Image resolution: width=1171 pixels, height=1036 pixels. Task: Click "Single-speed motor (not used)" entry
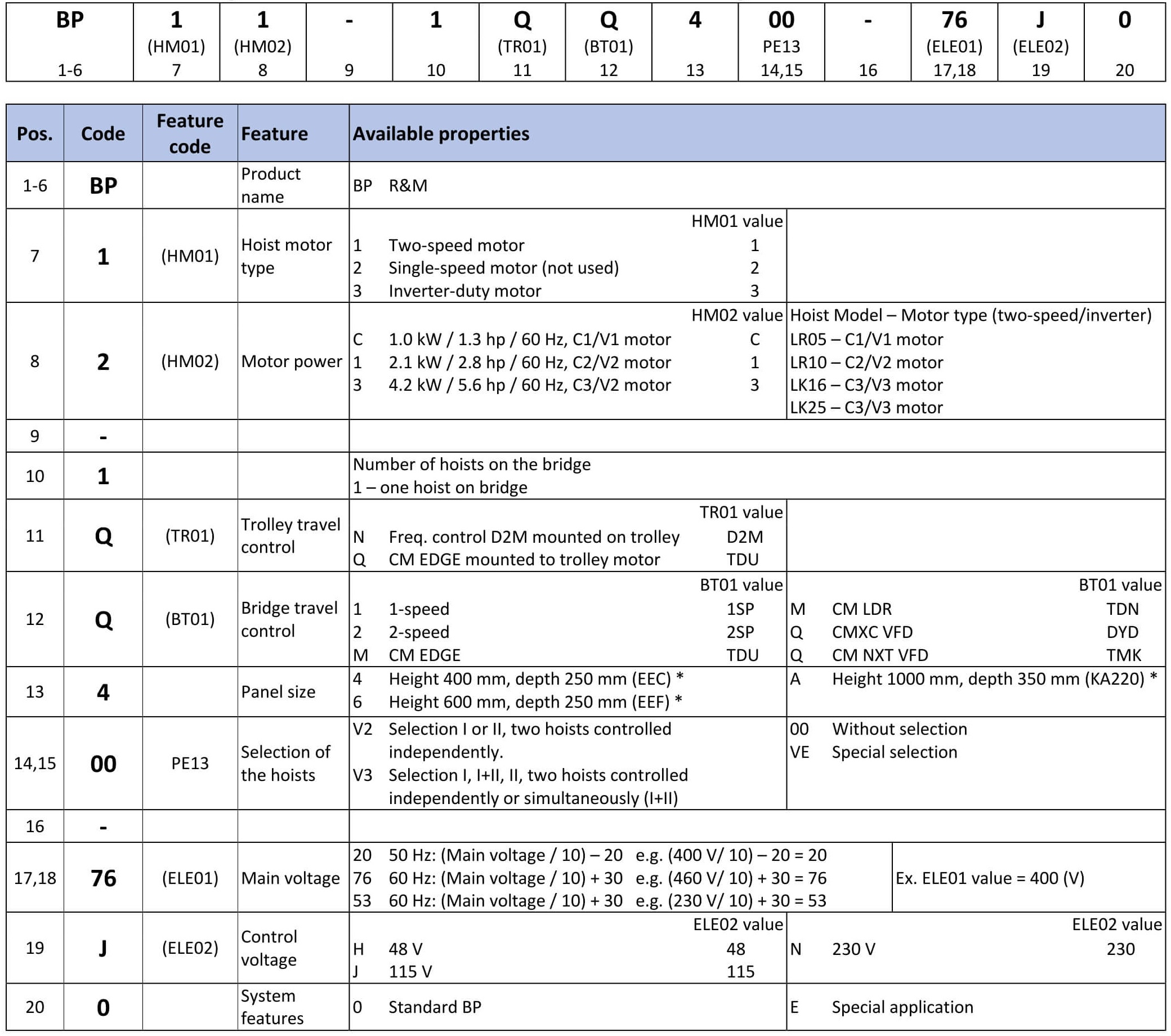503,267
